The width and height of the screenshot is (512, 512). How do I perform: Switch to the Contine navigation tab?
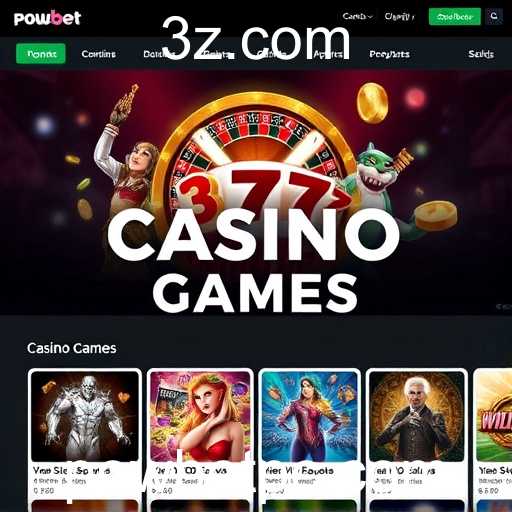[x=99, y=54]
